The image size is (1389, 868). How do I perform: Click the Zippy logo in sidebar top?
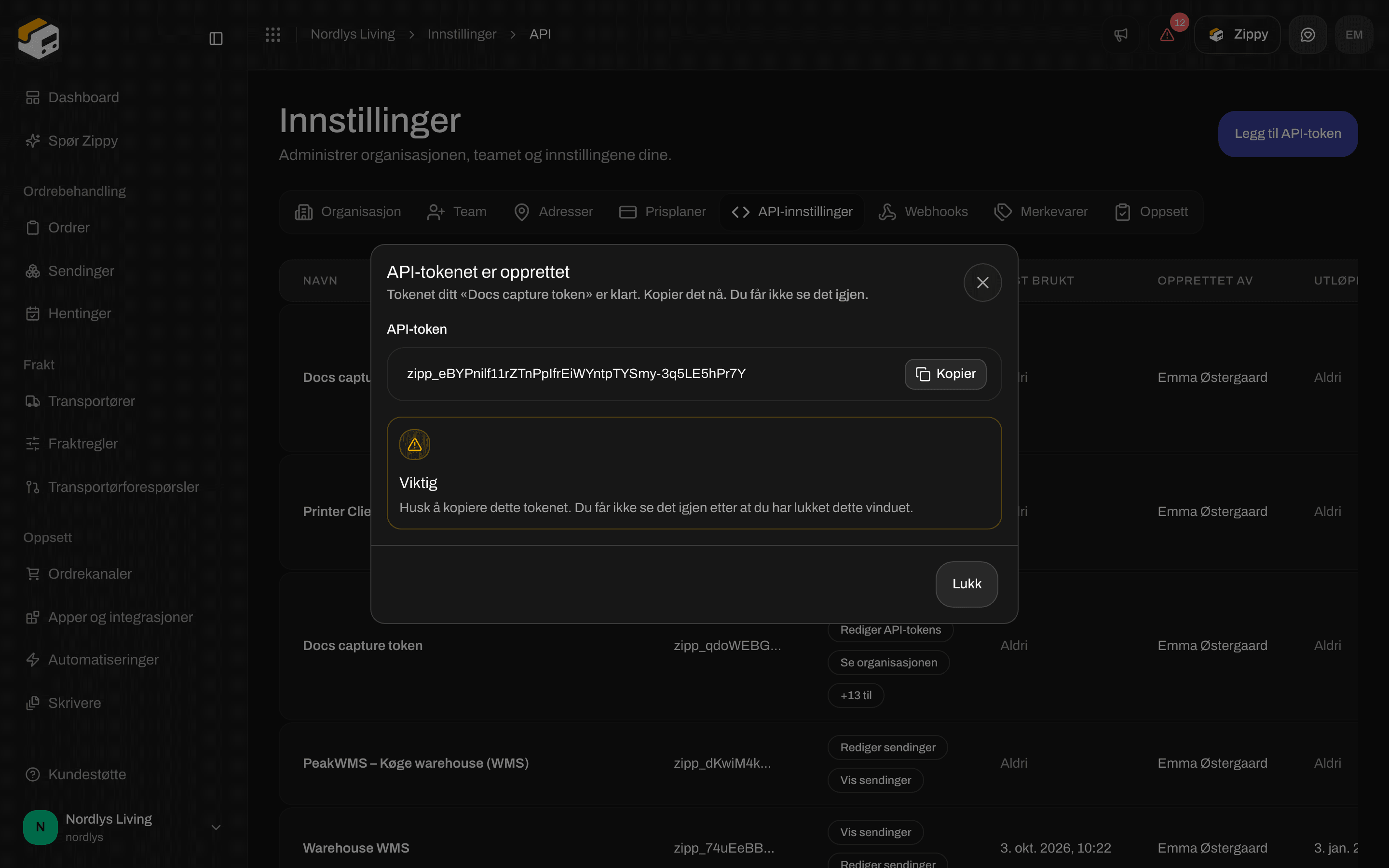click(39, 39)
